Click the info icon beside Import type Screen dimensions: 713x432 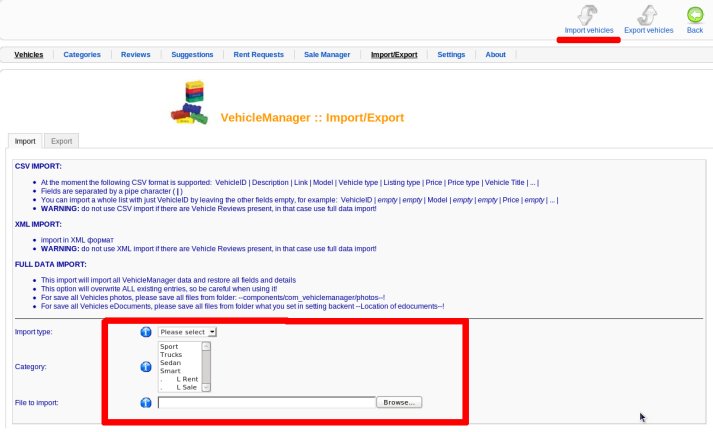pos(146,332)
